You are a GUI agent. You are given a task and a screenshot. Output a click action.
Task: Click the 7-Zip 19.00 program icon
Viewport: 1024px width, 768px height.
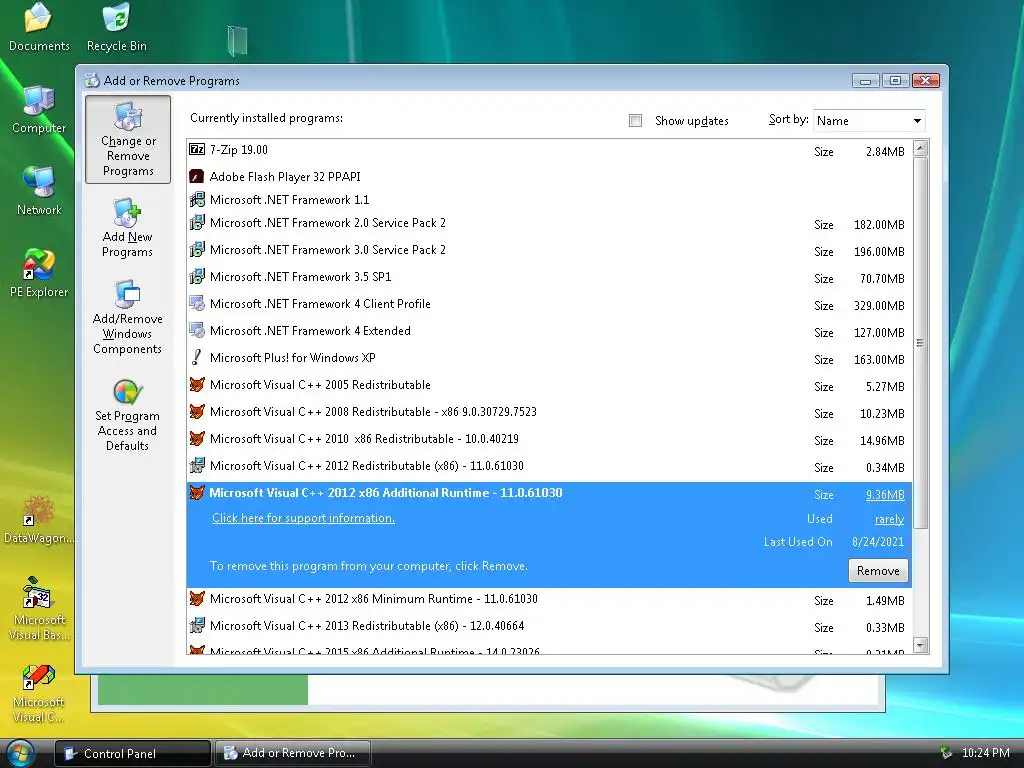pos(197,150)
